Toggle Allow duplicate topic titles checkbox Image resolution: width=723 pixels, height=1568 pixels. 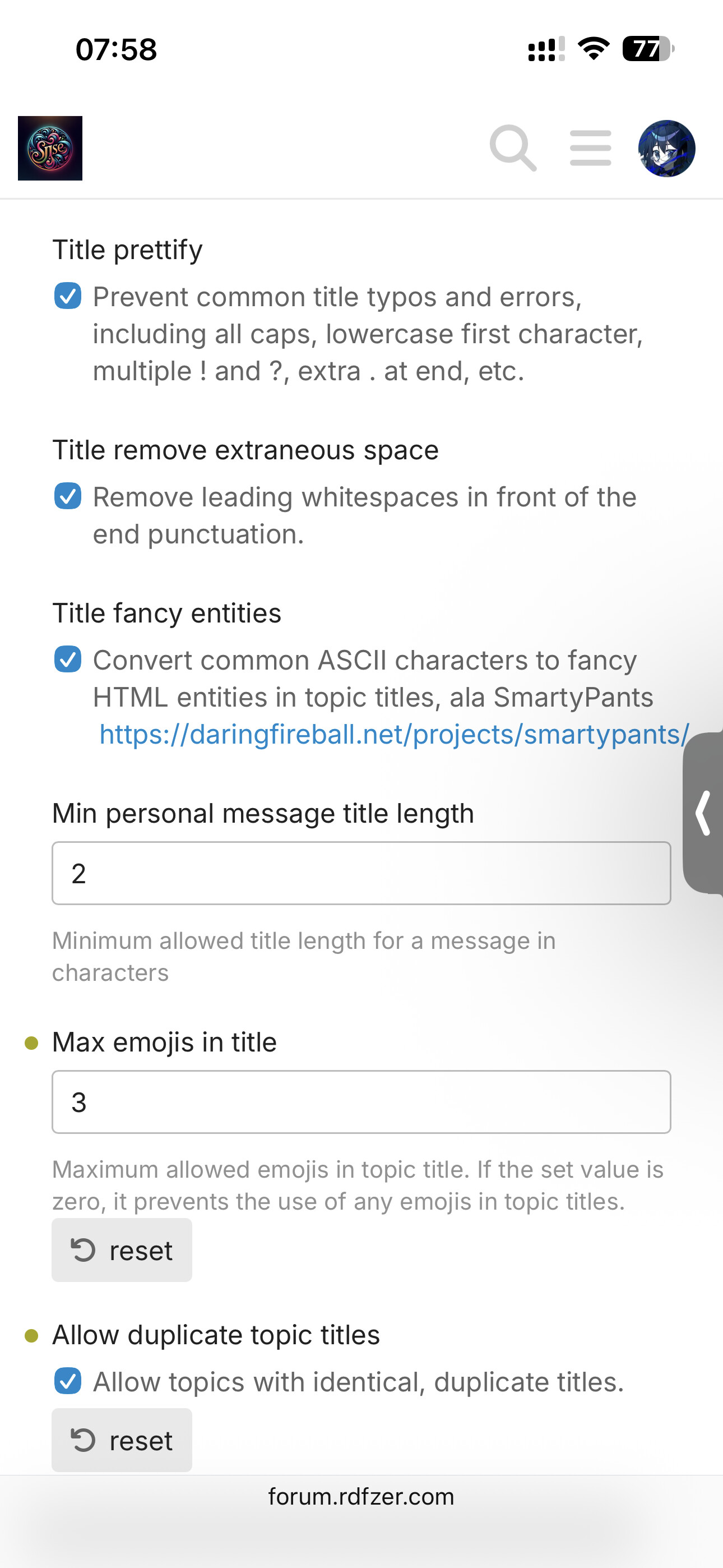click(68, 1381)
